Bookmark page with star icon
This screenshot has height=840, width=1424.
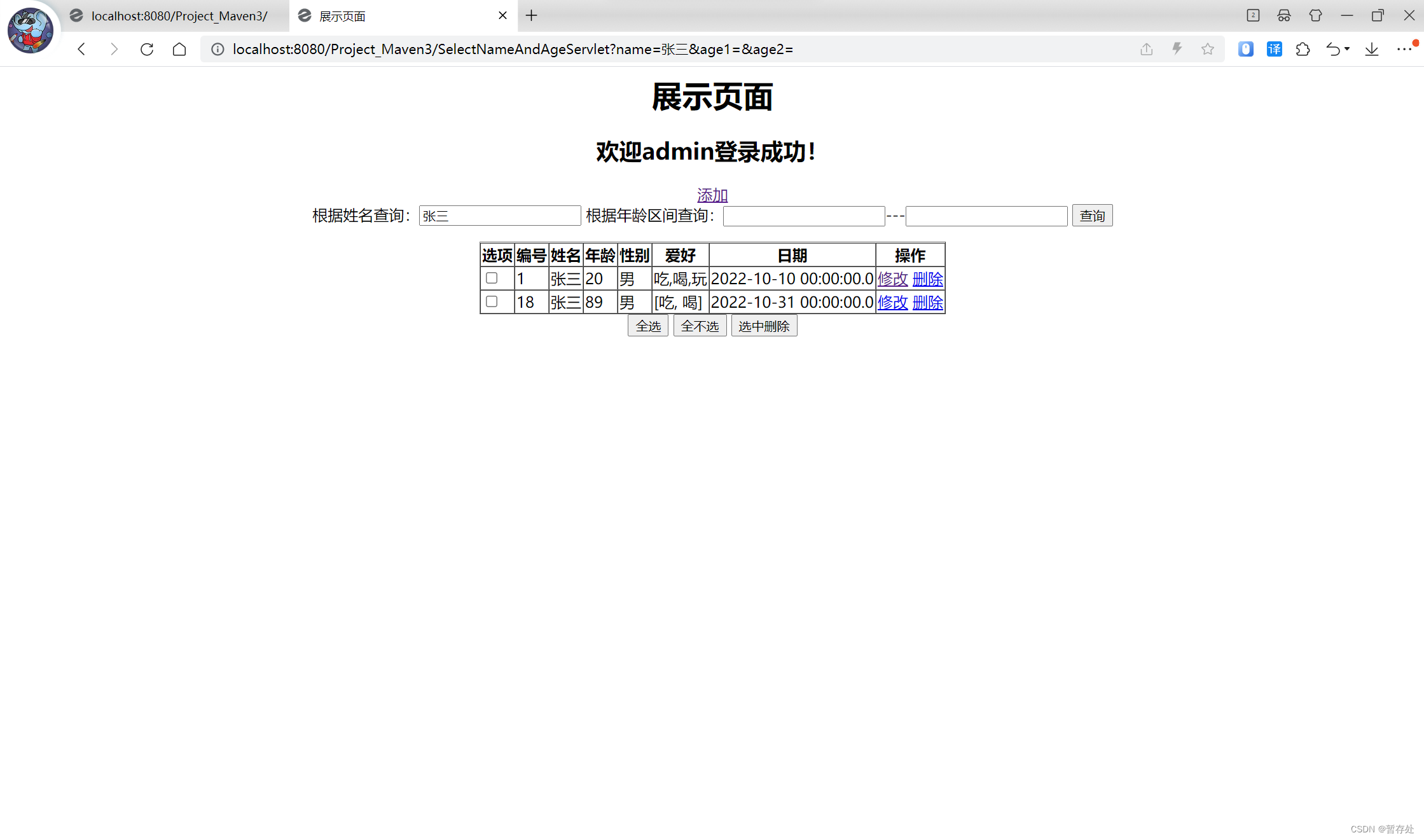(1207, 49)
